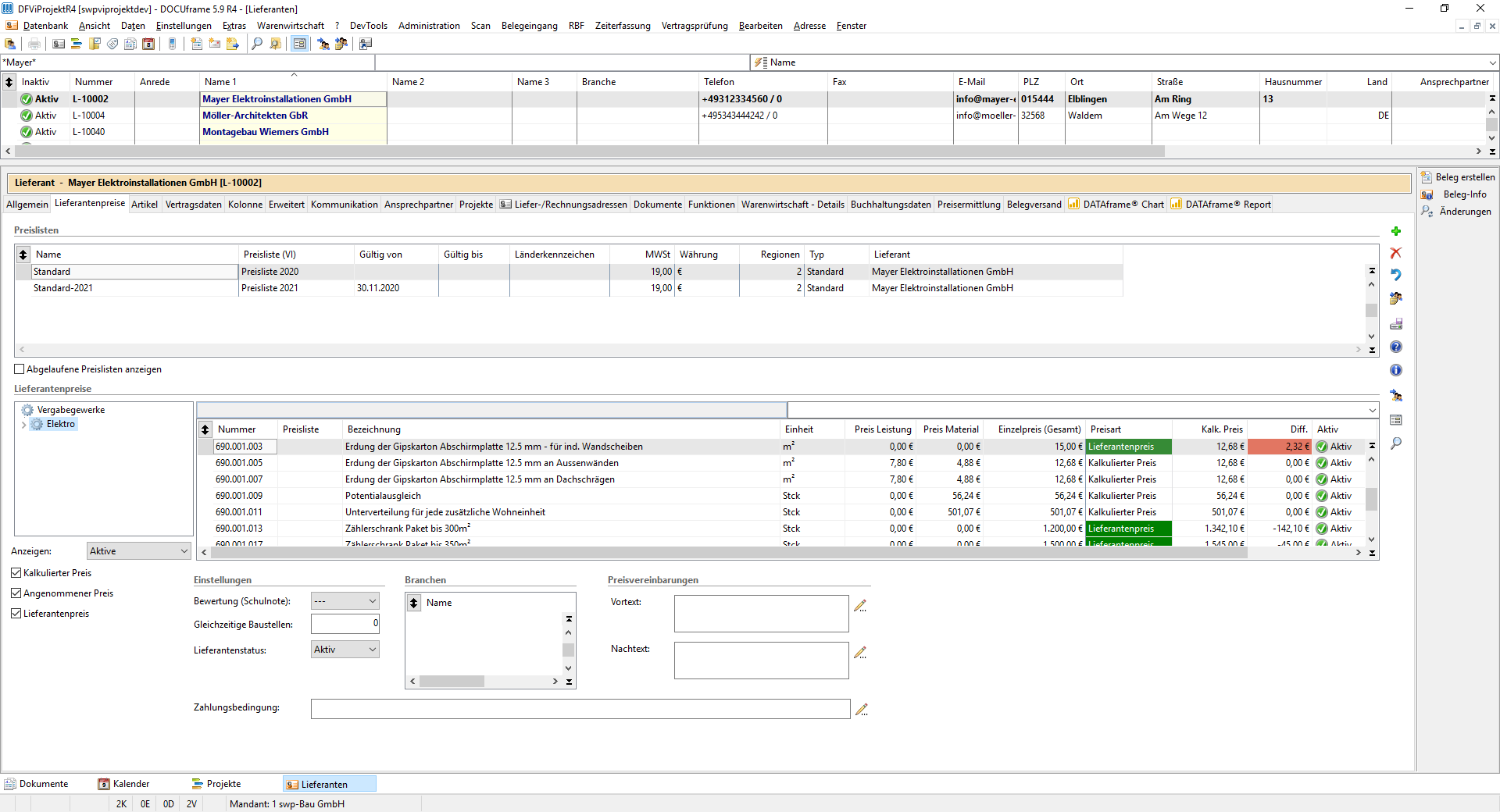Uncheck the Angenommener Preis checkbox
Viewport: 1500px width, 812px height.
(x=16, y=593)
